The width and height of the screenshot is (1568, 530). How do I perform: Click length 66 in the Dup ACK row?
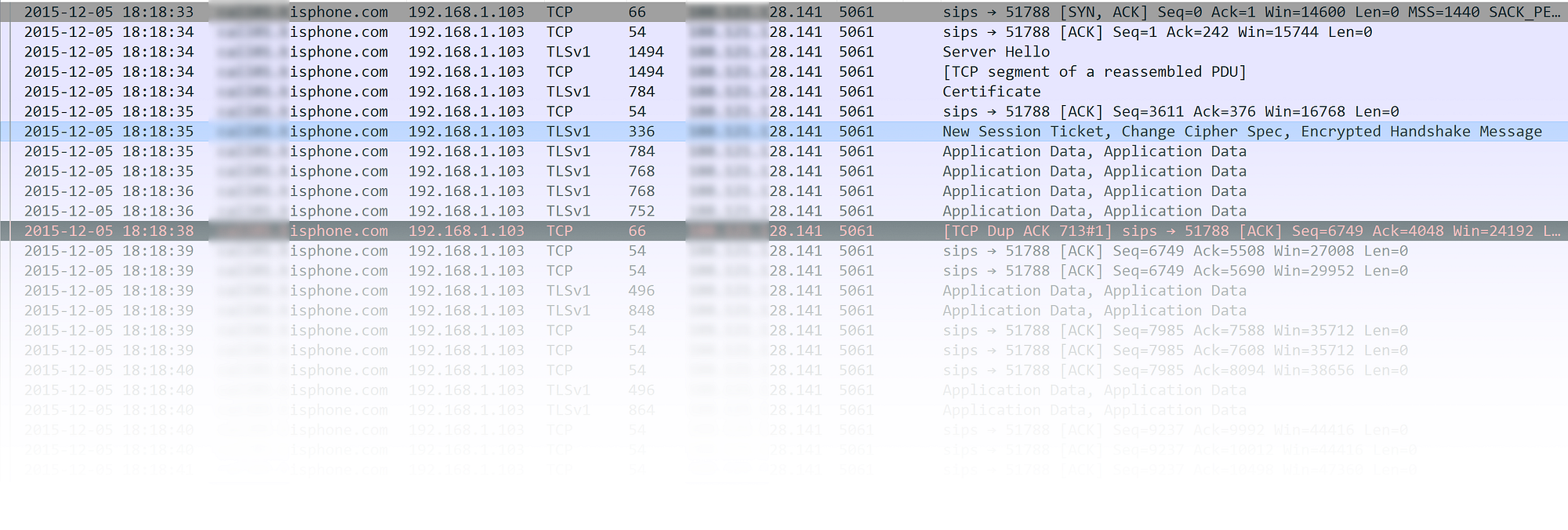[x=637, y=231]
